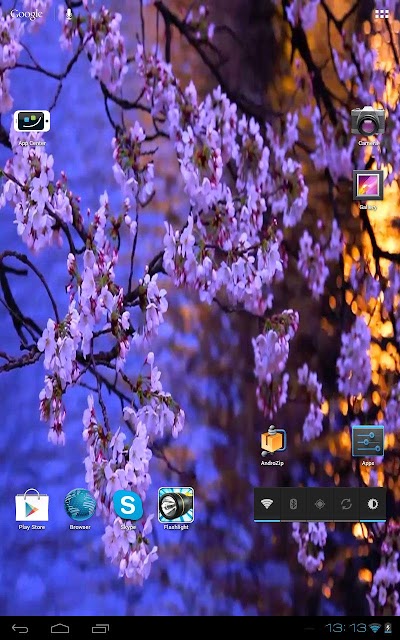
Task: Toggle auto-sync in power control widget
Action: (346, 504)
